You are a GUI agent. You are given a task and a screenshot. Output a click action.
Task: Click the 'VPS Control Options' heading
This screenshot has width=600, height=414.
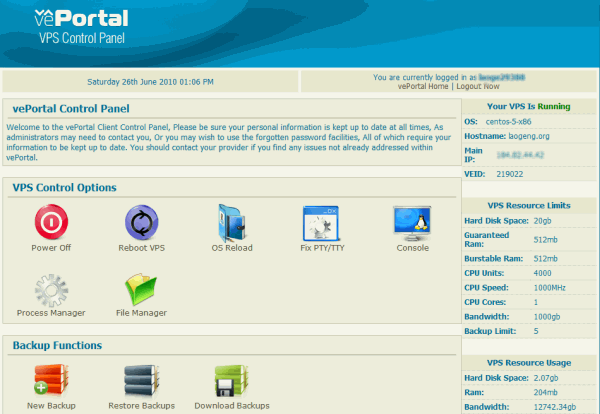pyautogui.click(x=64, y=187)
